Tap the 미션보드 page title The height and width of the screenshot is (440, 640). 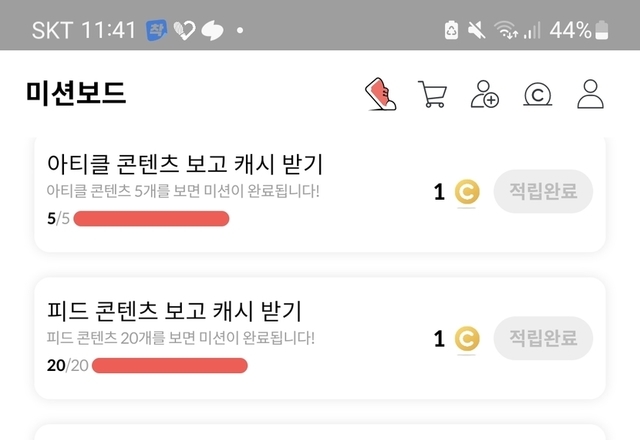click(76, 94)
